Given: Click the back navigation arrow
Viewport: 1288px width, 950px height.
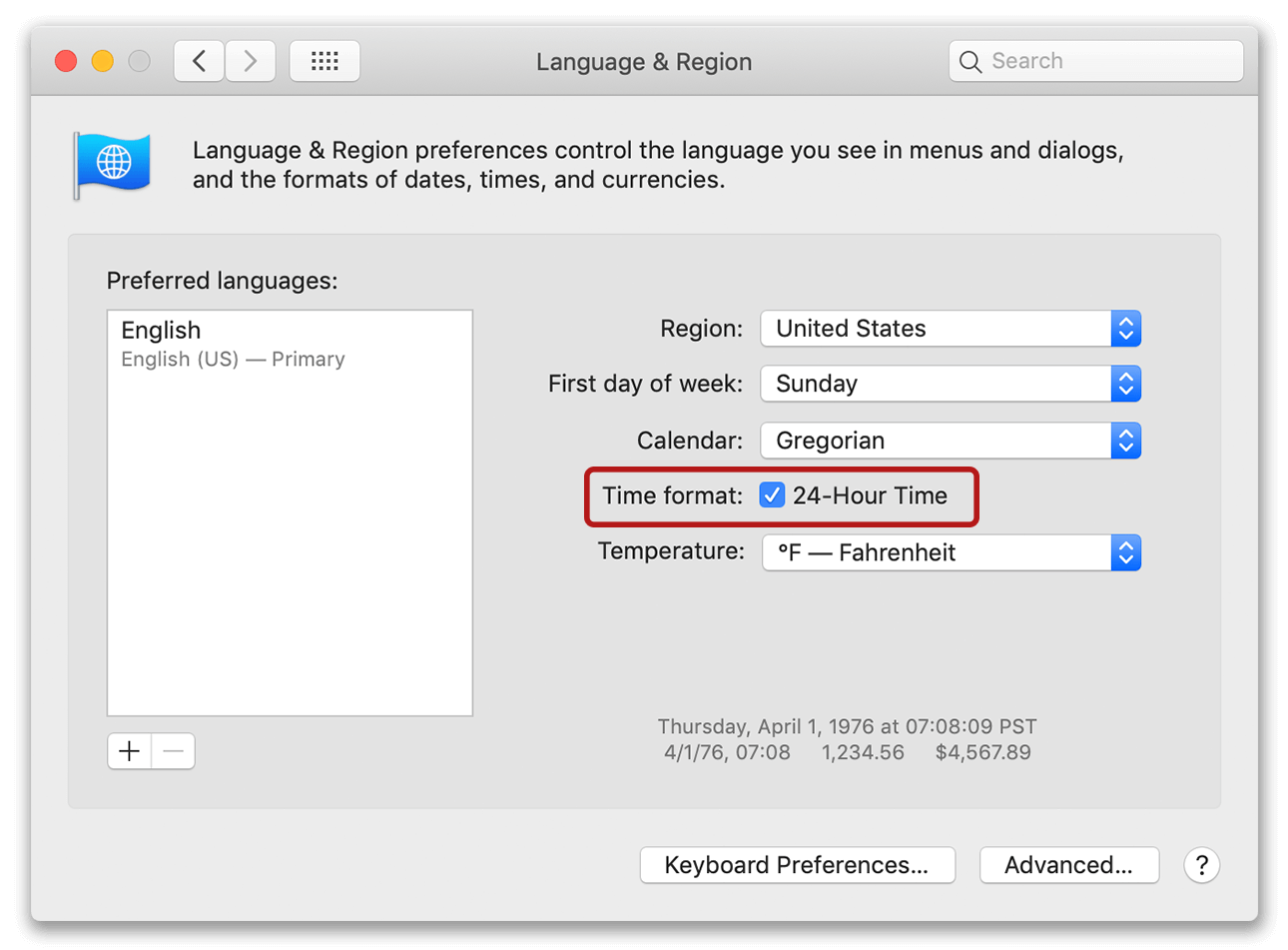Looking at the screenshot, I should [x=199, y=61].
